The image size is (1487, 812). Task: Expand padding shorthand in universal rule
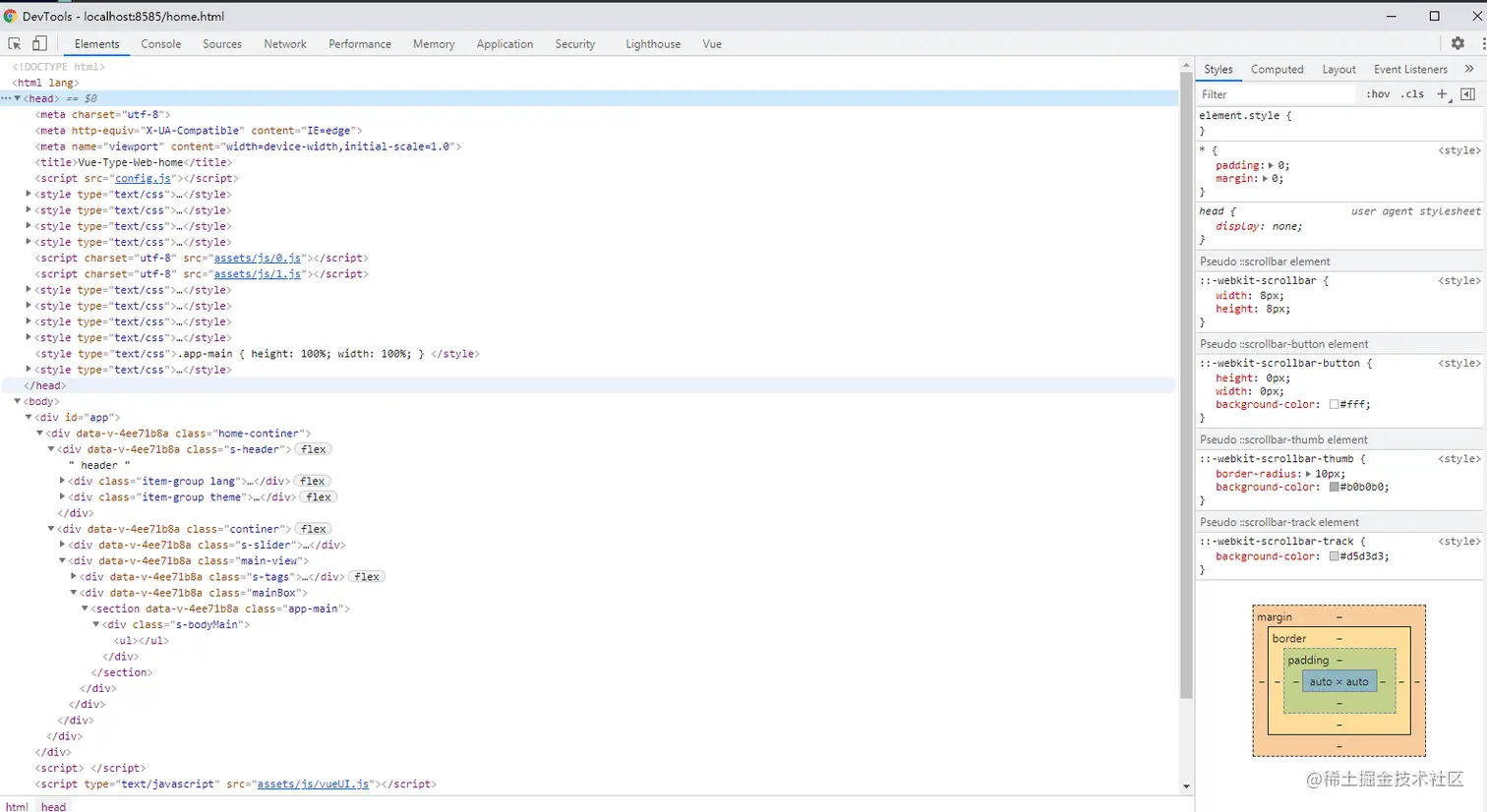click(x=1271, y=165)
